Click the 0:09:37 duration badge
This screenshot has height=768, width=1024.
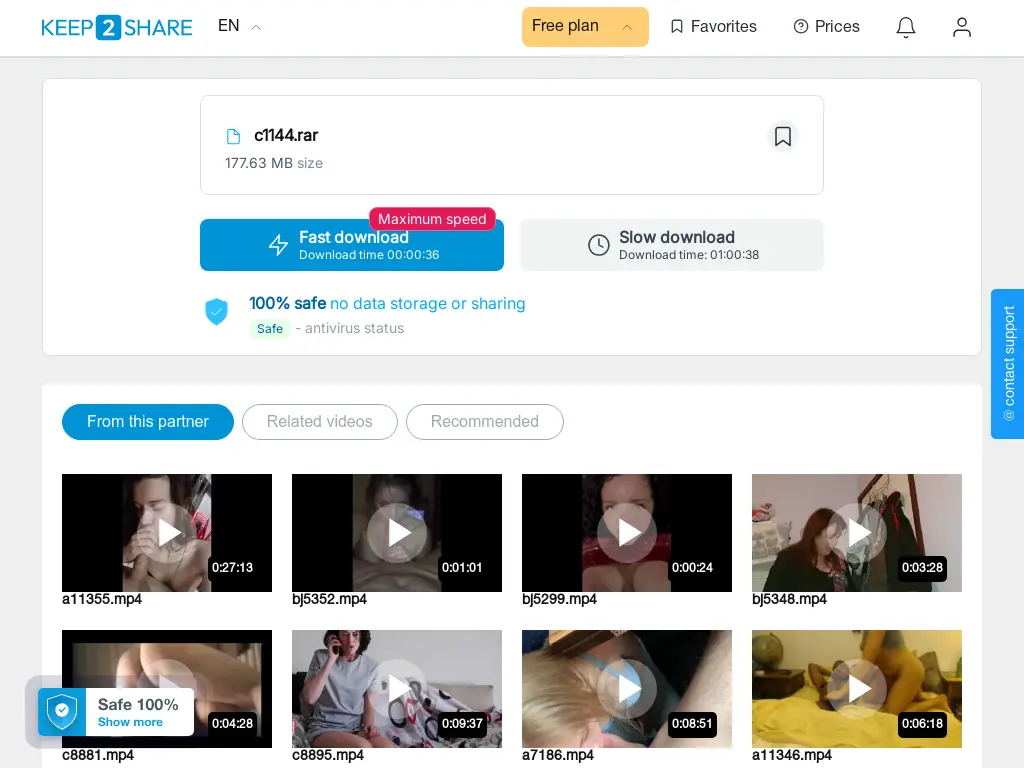click(x=462, y=724)
